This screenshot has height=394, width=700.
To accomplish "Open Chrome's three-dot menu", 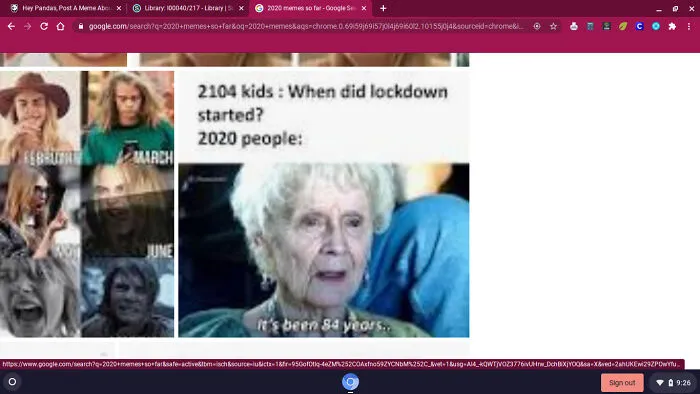I will (x=689, y=26).
